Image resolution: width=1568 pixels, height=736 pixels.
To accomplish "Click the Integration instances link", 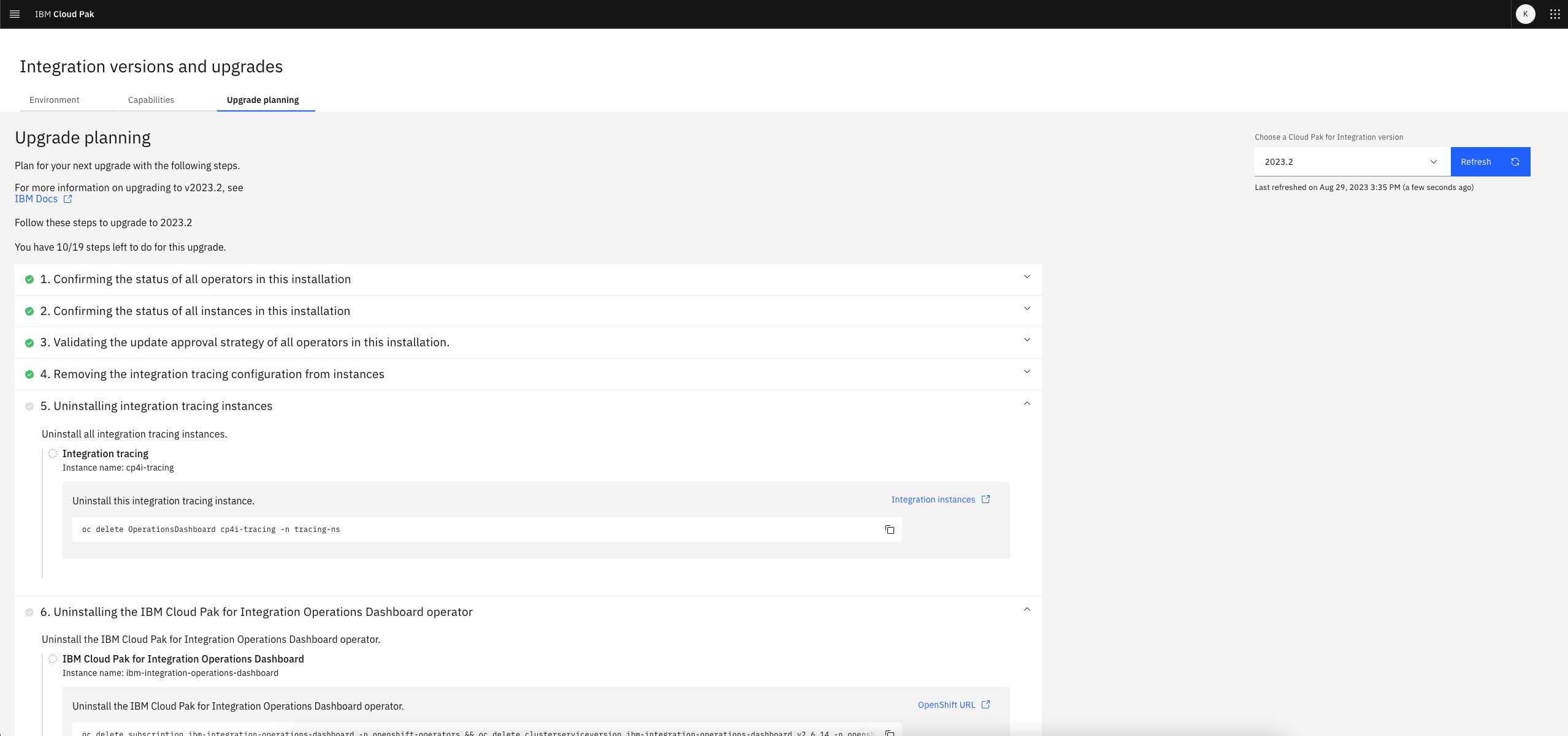I will pos(933,499).
